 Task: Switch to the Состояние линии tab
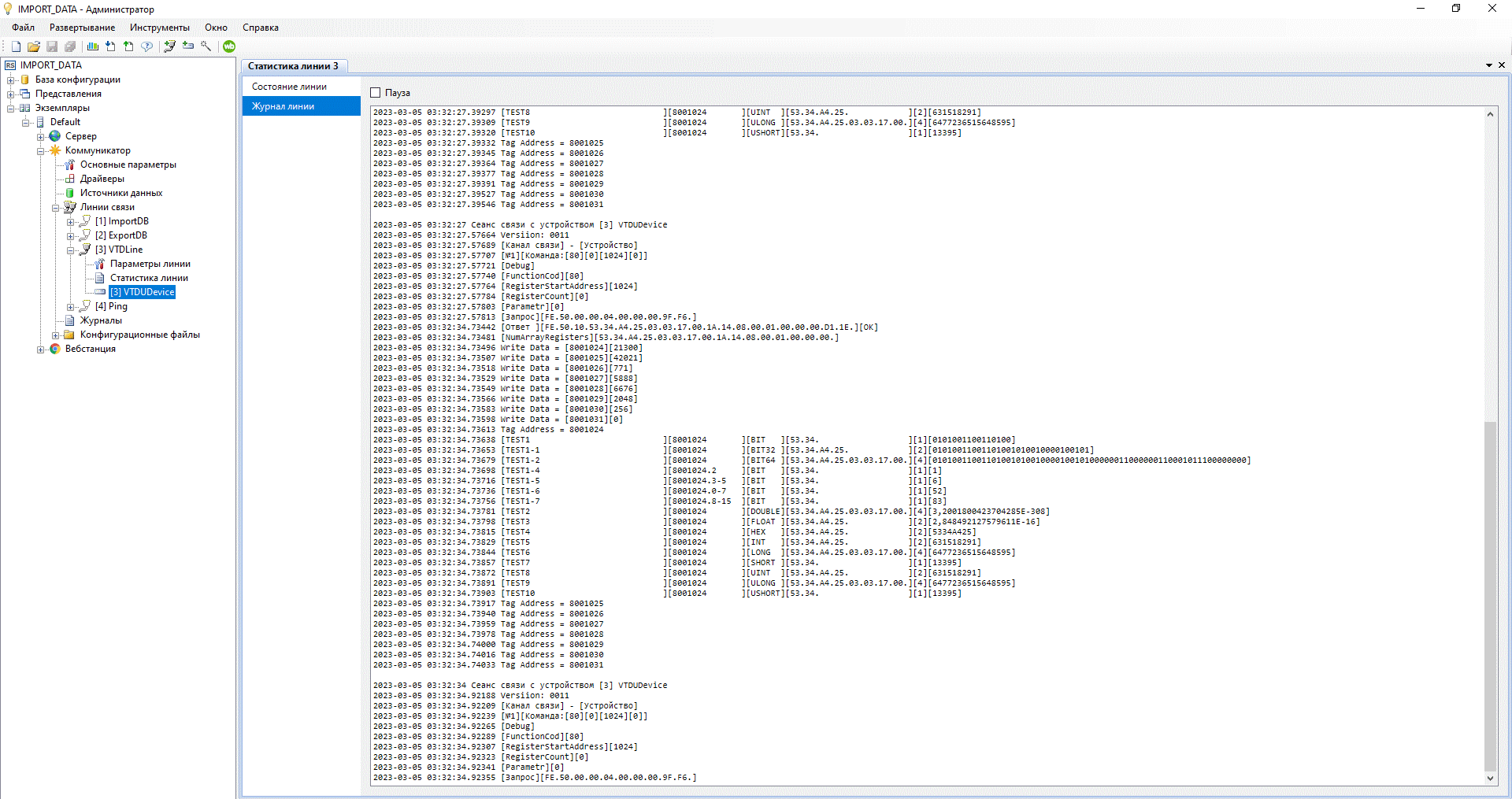pyautogui.click(x=302, y=87)
